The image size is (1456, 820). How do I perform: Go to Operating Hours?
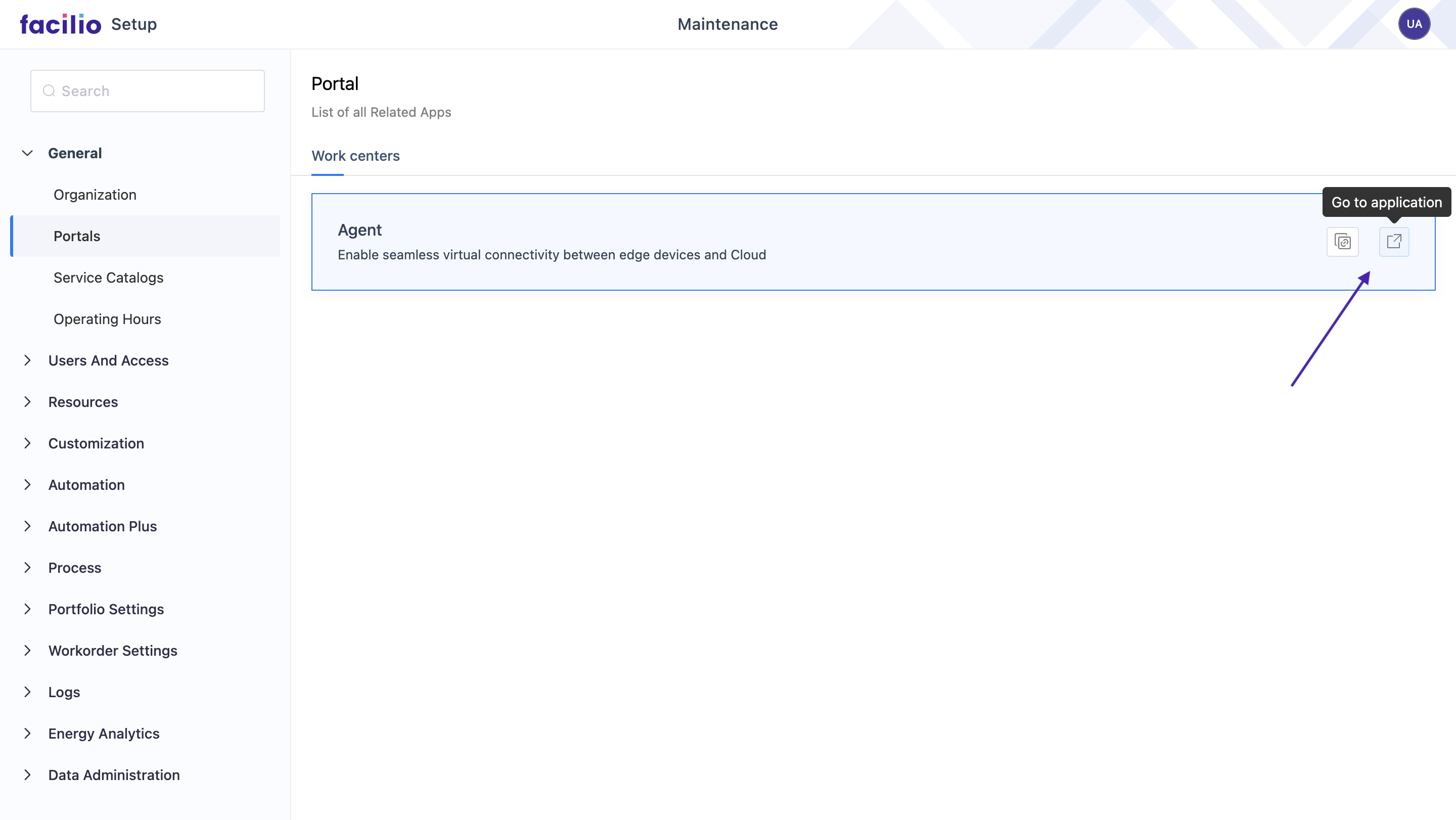click(x=107, y=320)
